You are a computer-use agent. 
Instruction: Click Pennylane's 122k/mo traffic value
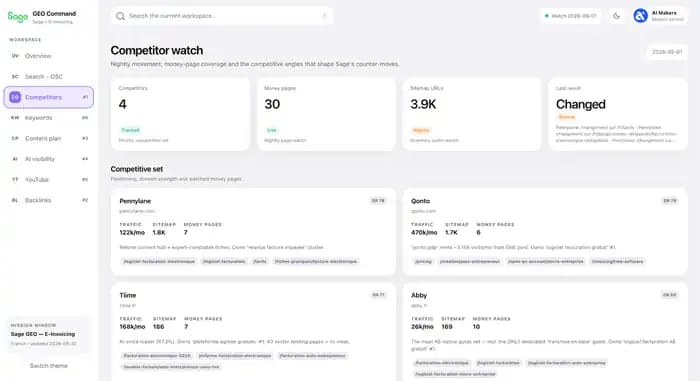(132, 232)
